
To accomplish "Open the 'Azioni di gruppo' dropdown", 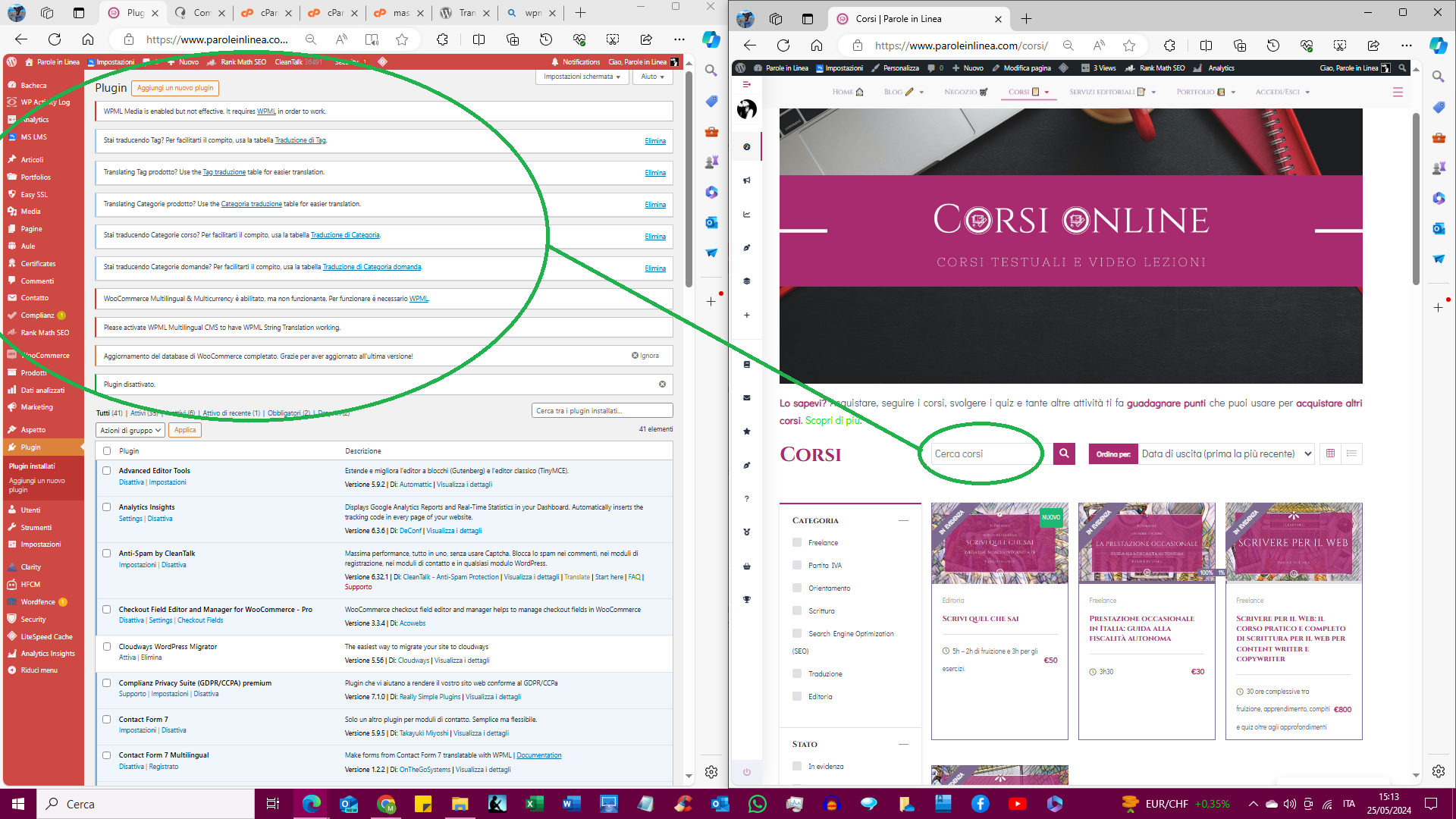I will coord(130,430).
